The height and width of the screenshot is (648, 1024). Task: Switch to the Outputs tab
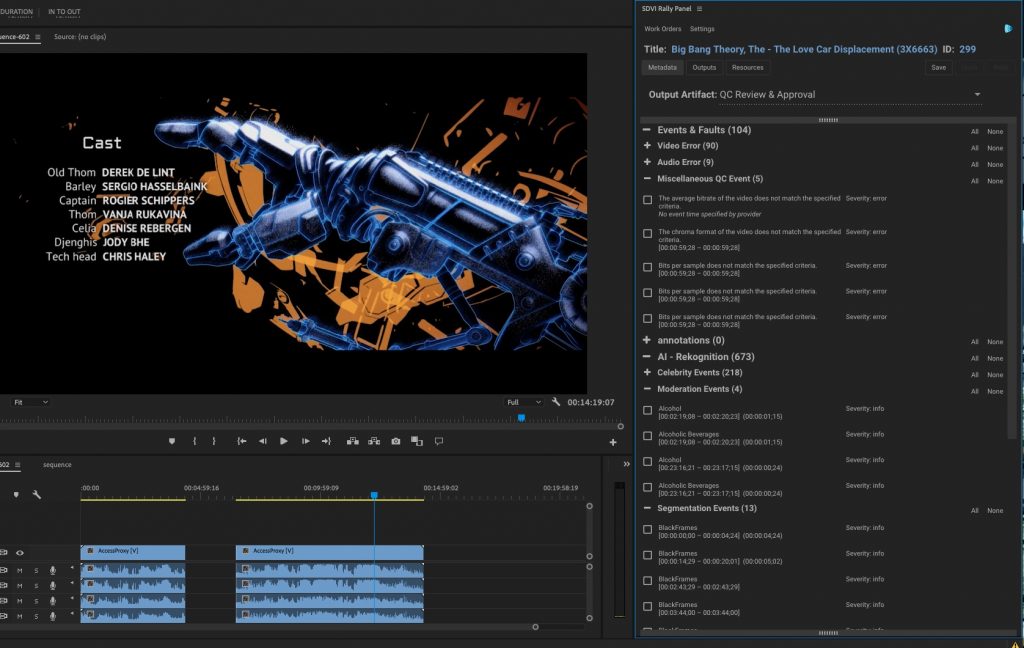tap(704, 67)
